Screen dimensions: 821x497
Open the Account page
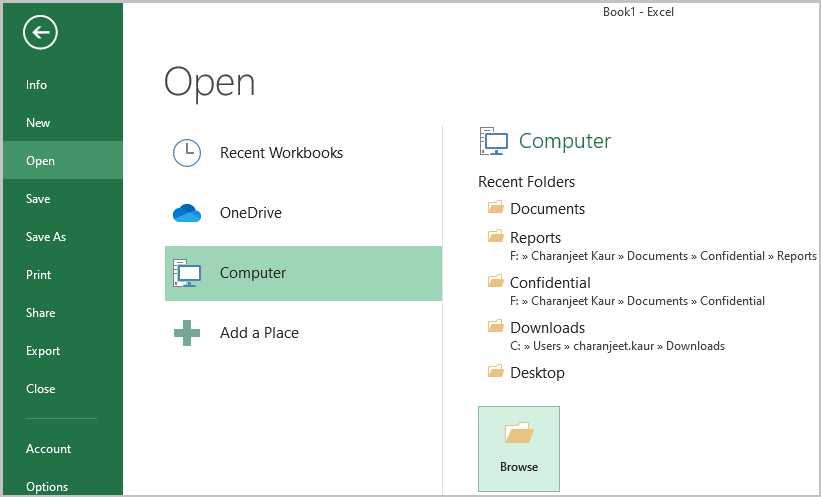pos(63,449)
